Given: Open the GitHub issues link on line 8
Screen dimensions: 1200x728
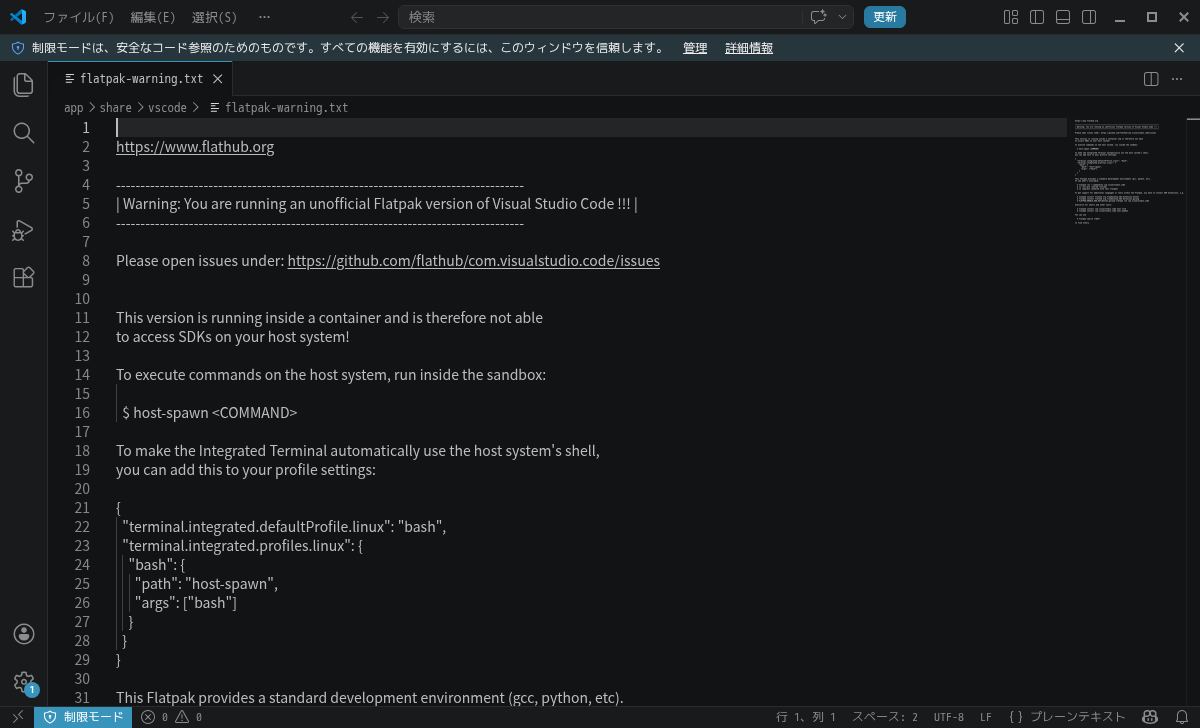Looking at the screenshot, I should click(473, 261).
